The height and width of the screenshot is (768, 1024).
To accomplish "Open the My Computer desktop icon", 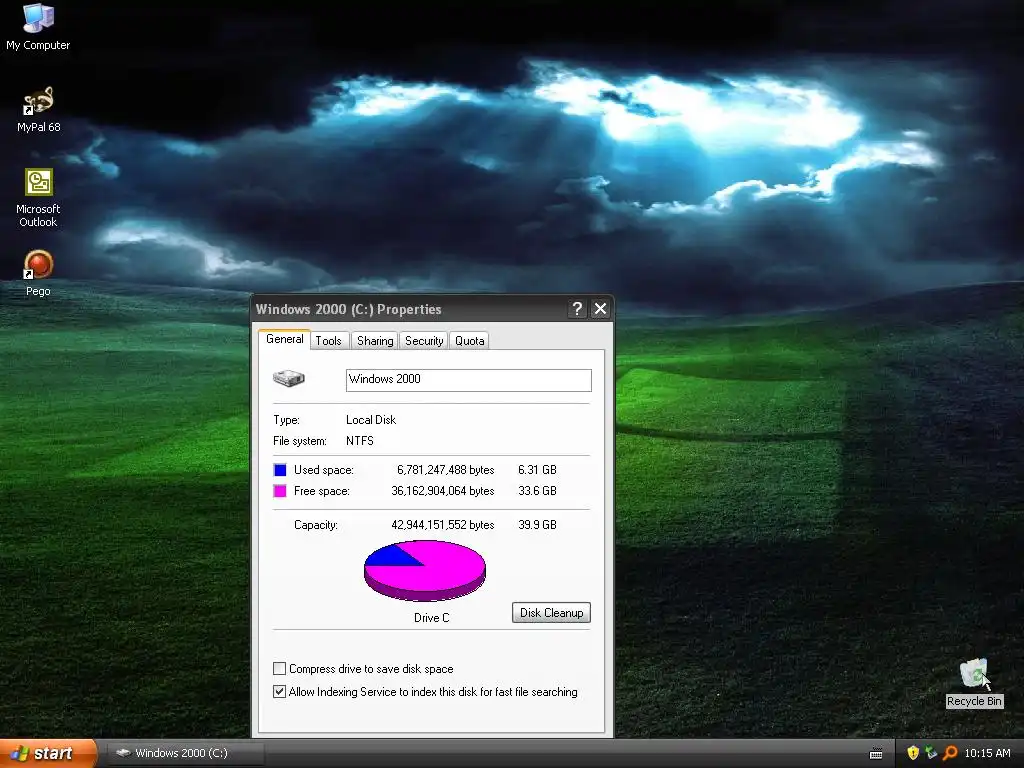I will pos(38,26).
